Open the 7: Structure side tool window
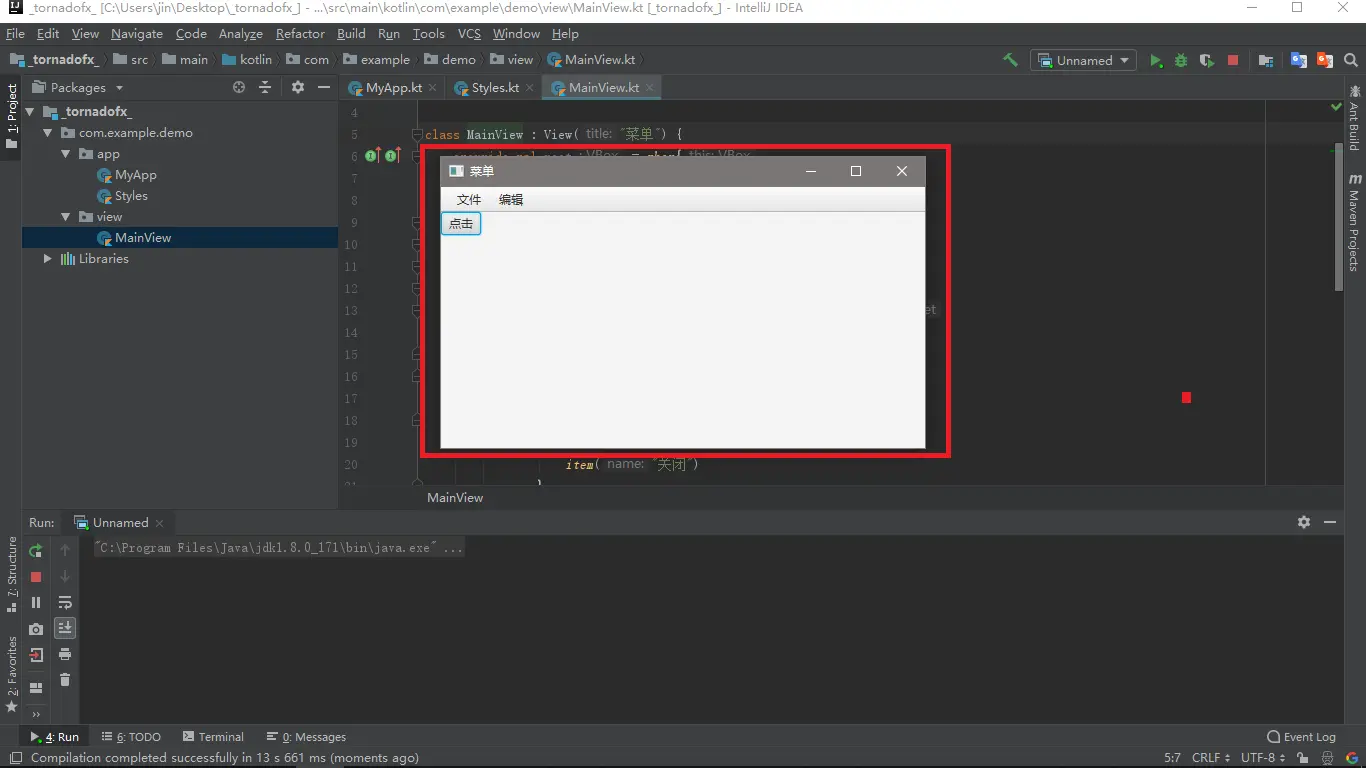This screenshot has height=768, width=1366. click(12, 574)
